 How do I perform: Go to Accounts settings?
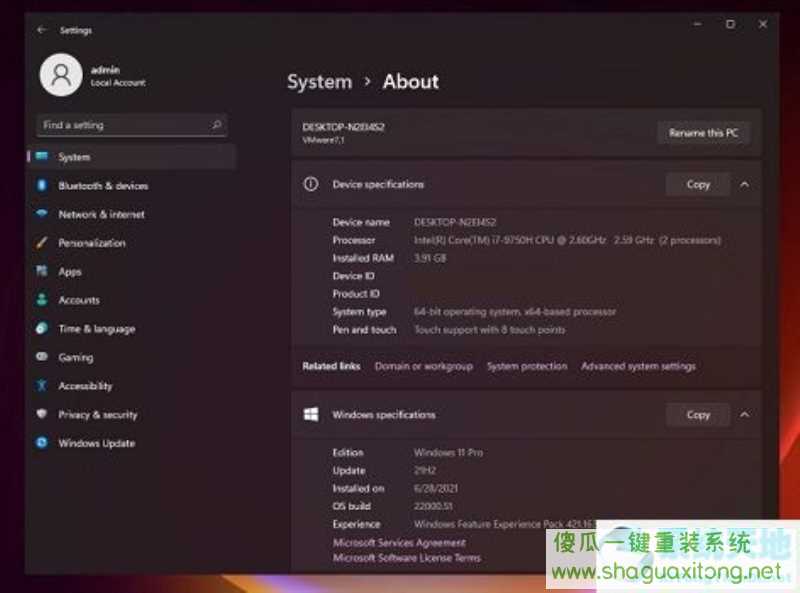[132, 300]
